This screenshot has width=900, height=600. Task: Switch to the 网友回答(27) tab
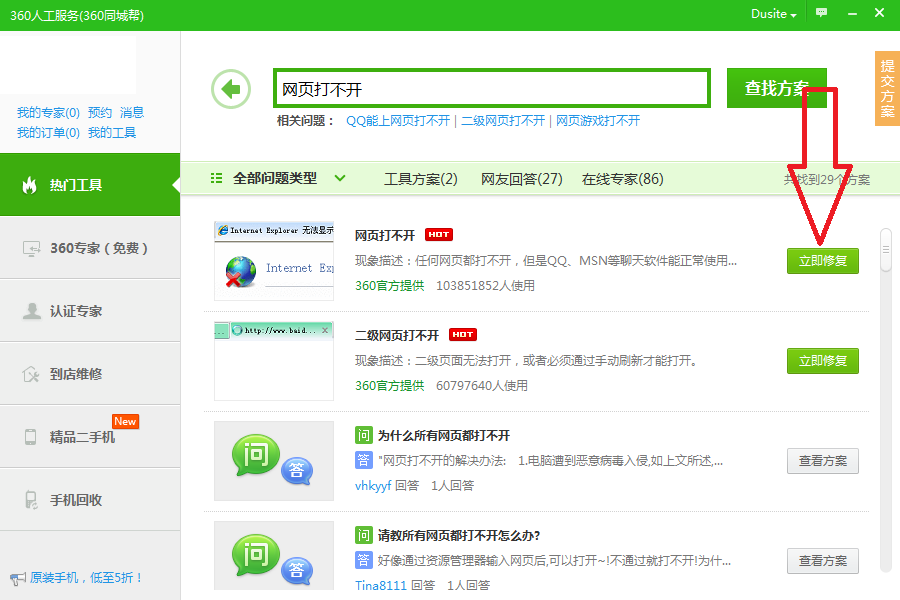point(521,179)
